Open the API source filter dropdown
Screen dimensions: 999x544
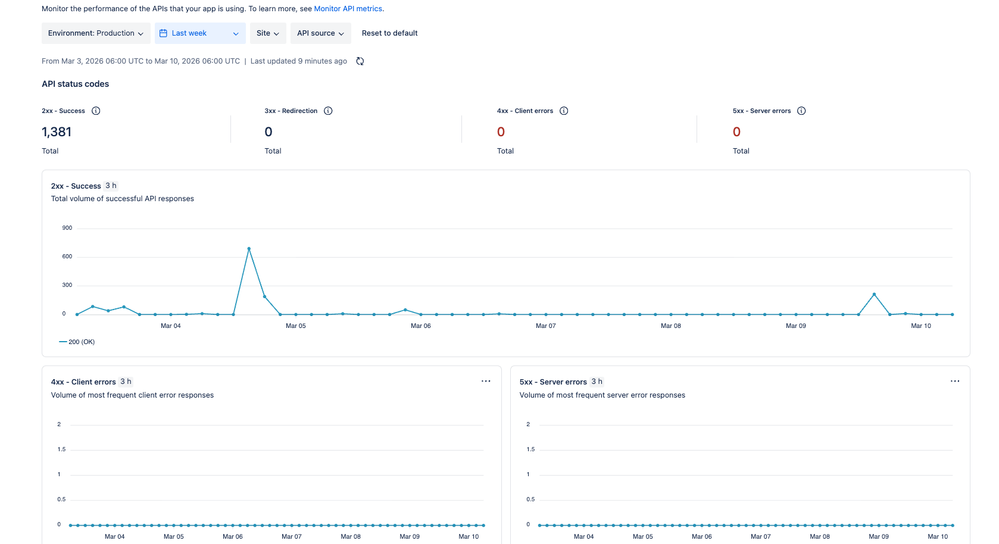point(320,33)
